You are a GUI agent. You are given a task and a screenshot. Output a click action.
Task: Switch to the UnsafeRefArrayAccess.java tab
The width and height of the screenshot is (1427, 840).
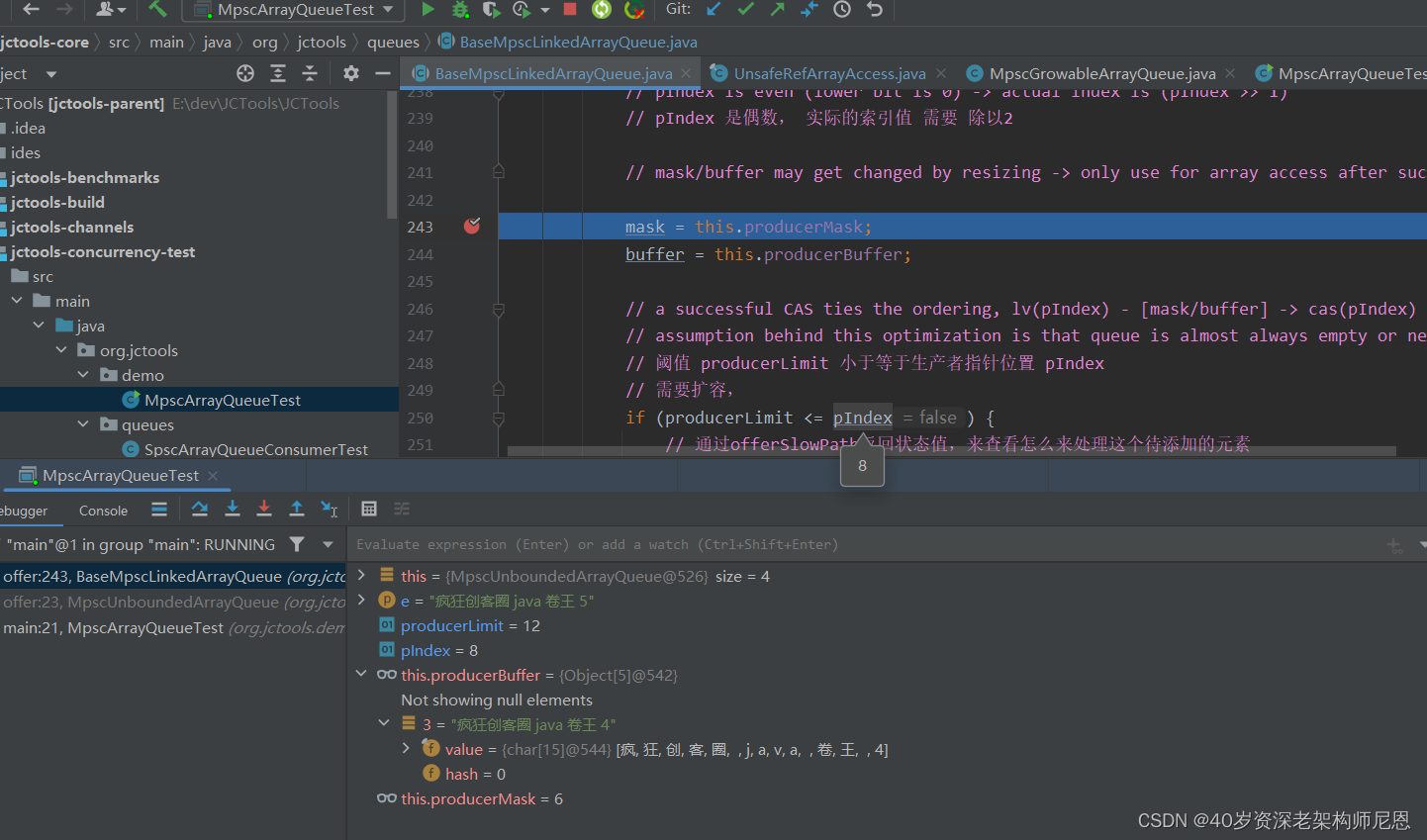[829, 73]
